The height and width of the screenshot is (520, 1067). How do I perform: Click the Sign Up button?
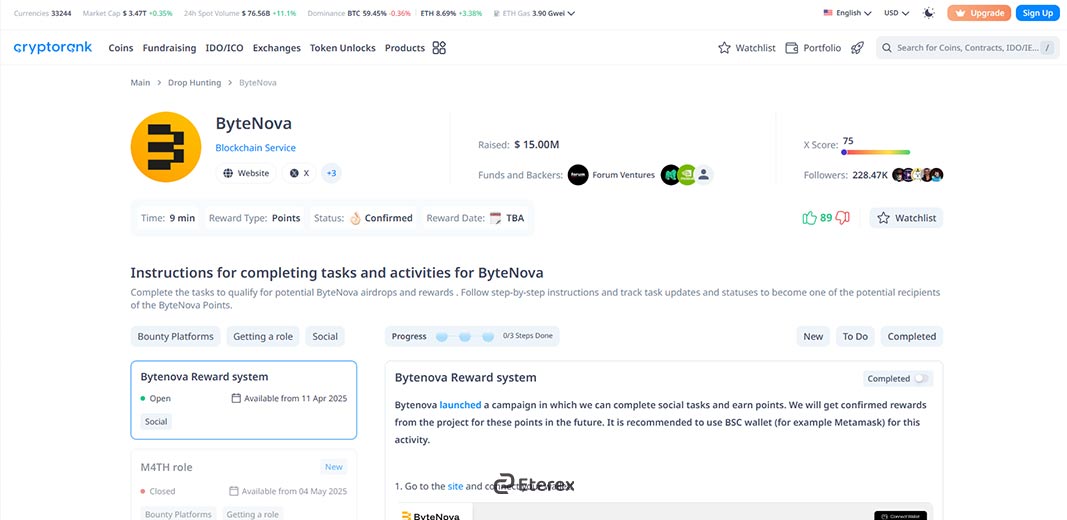pyautogui.click(x=1037, y=13)
